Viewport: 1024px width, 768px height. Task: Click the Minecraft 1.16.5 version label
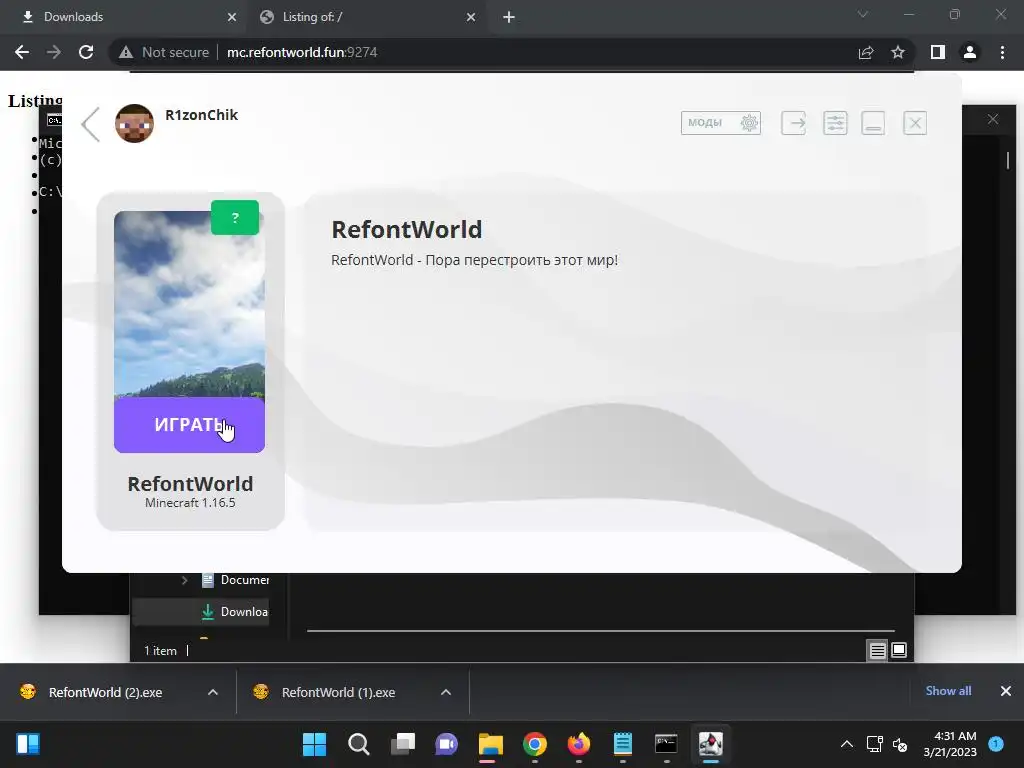pos(190,503)
